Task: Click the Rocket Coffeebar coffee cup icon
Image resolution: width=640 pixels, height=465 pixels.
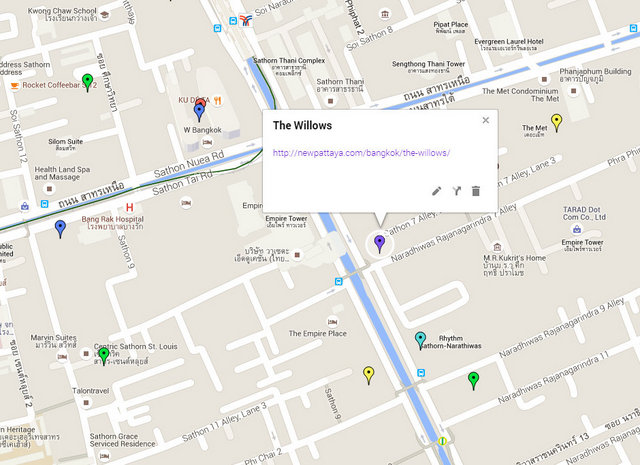Action: [x=15, y=85]
